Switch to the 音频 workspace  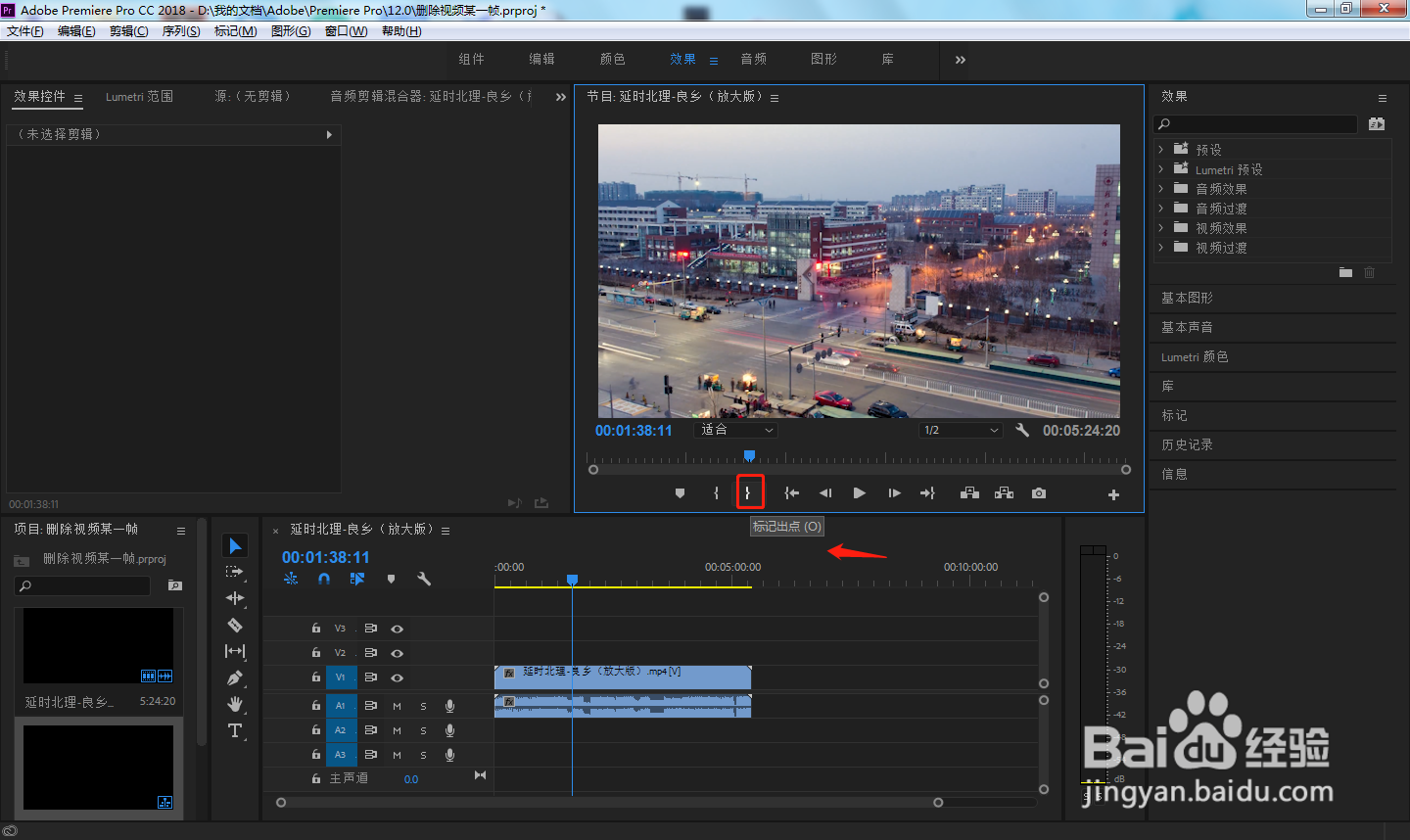tap(753, 60)
